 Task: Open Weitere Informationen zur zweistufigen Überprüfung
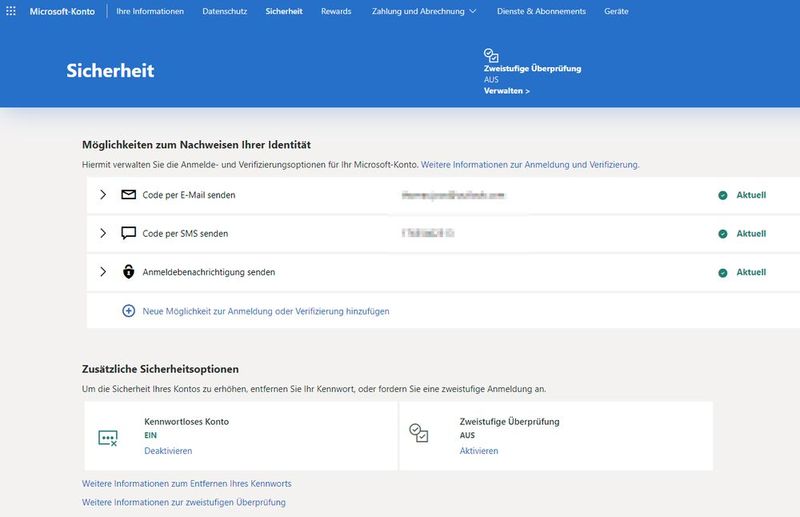184,502
